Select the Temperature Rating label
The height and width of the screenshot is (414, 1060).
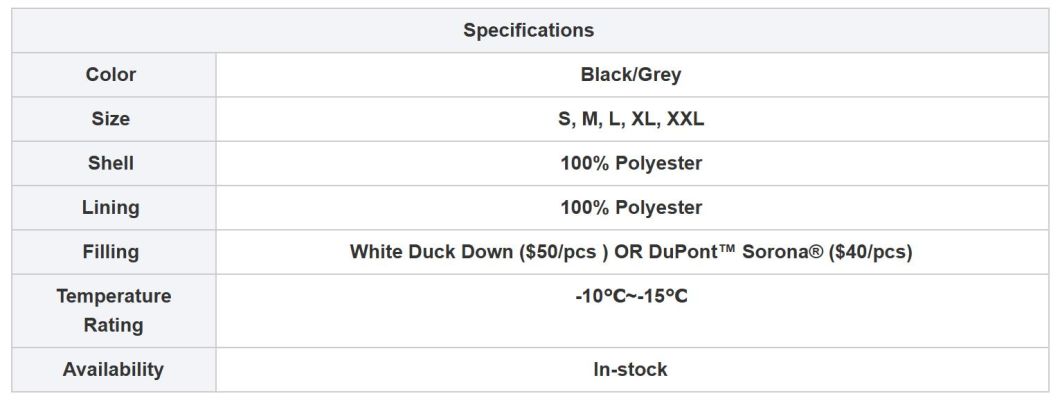114,310
